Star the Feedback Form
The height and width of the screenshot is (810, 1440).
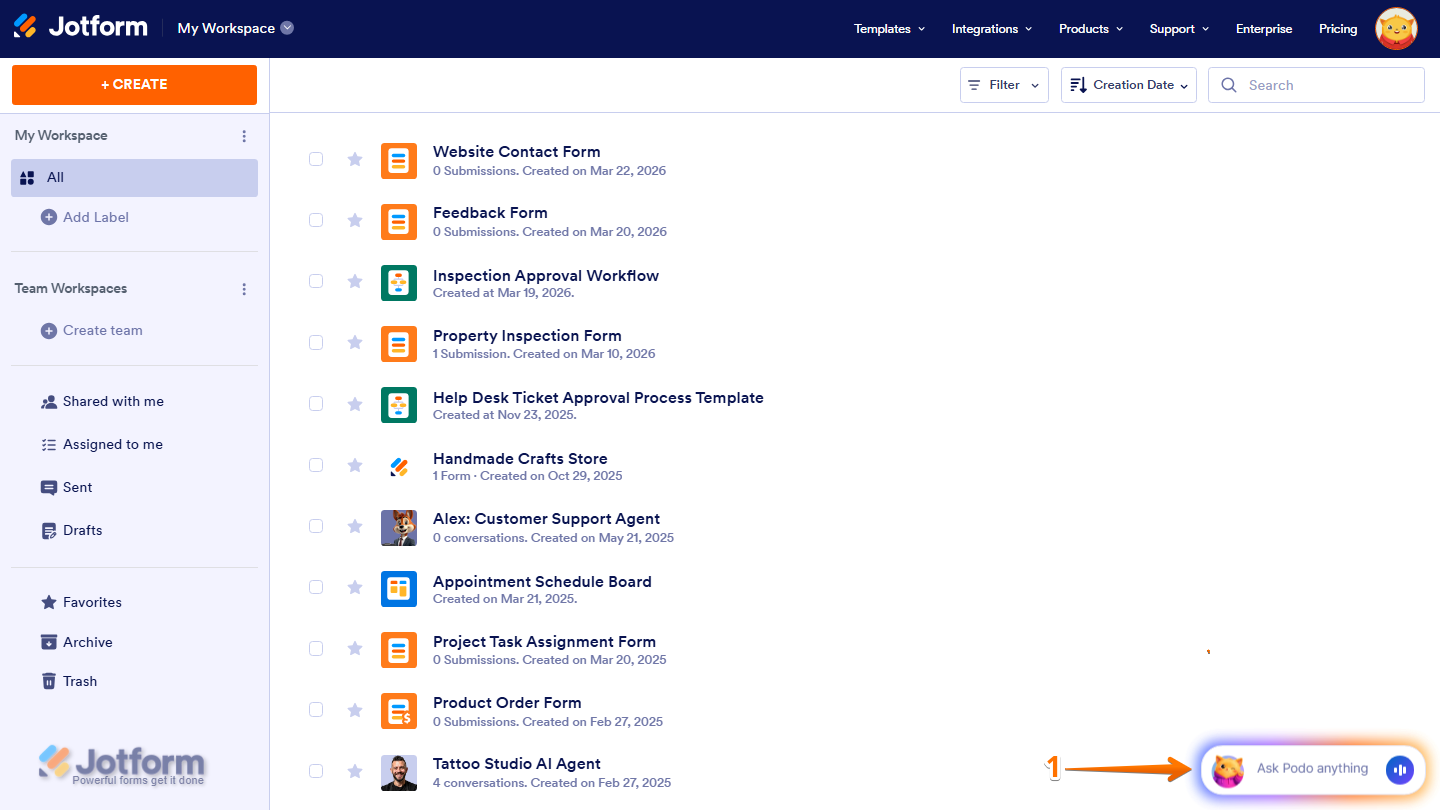click(354, 220)
